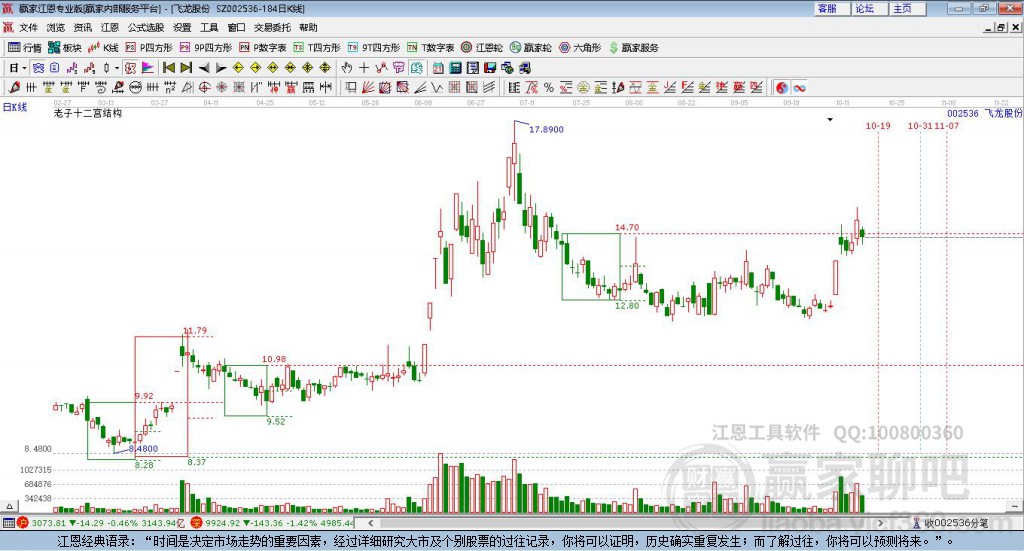The height and width of the screenshot is (551, 1024).
Task: Select the red fan lines tool
Action: pyautogui.click(x=368, y=87)
